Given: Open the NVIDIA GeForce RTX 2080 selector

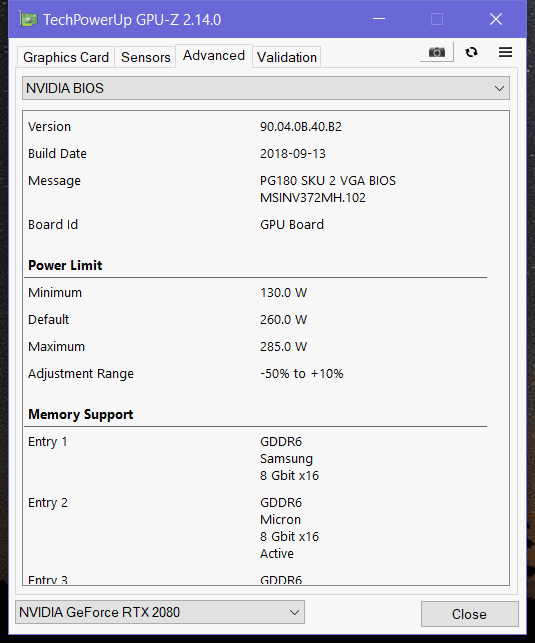Looking at the screenshot, I should pos(160,612).
